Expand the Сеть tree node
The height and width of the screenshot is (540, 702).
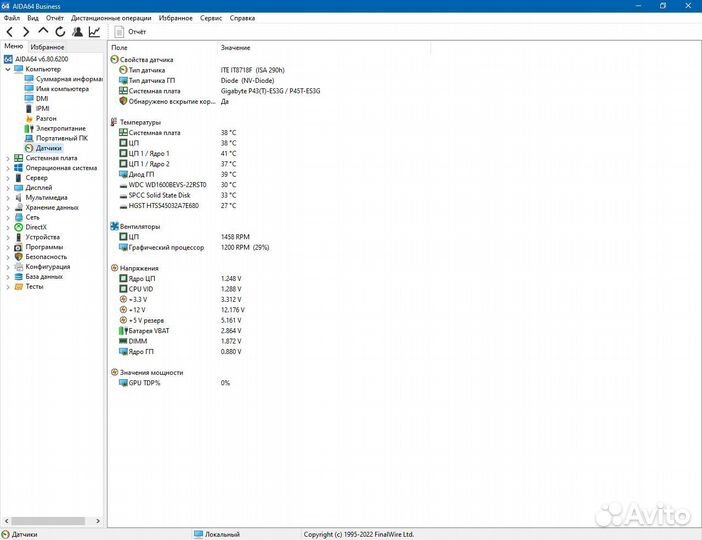coord(8,217)
